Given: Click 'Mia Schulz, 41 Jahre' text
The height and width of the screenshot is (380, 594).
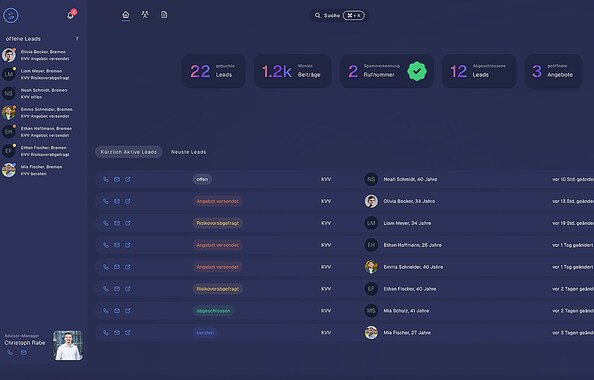Looking at the screenshot, I should pyautogui.click(x=406, y=311).
